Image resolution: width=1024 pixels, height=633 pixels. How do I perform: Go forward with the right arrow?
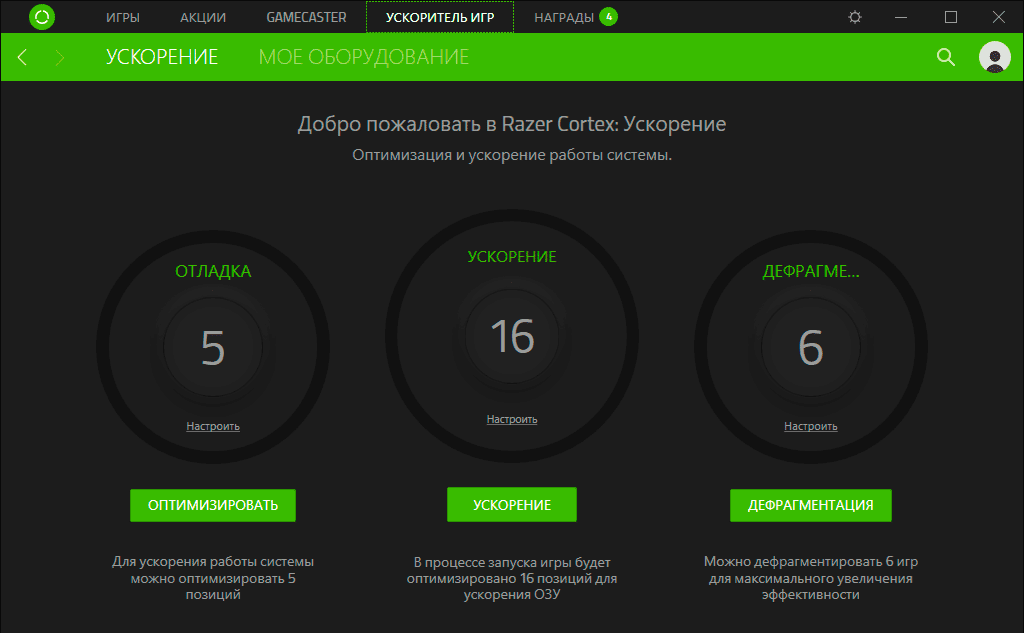59,57
